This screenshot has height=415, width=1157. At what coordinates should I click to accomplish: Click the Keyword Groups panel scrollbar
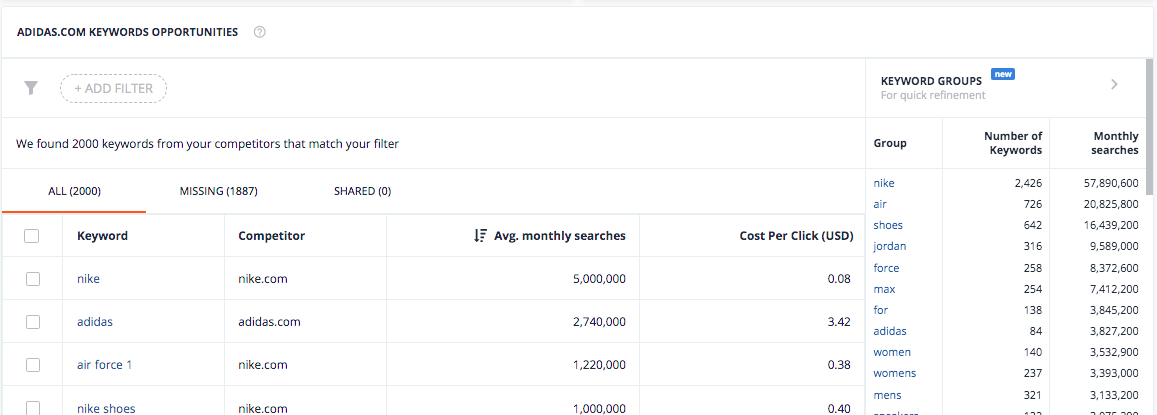[1151, 127]
